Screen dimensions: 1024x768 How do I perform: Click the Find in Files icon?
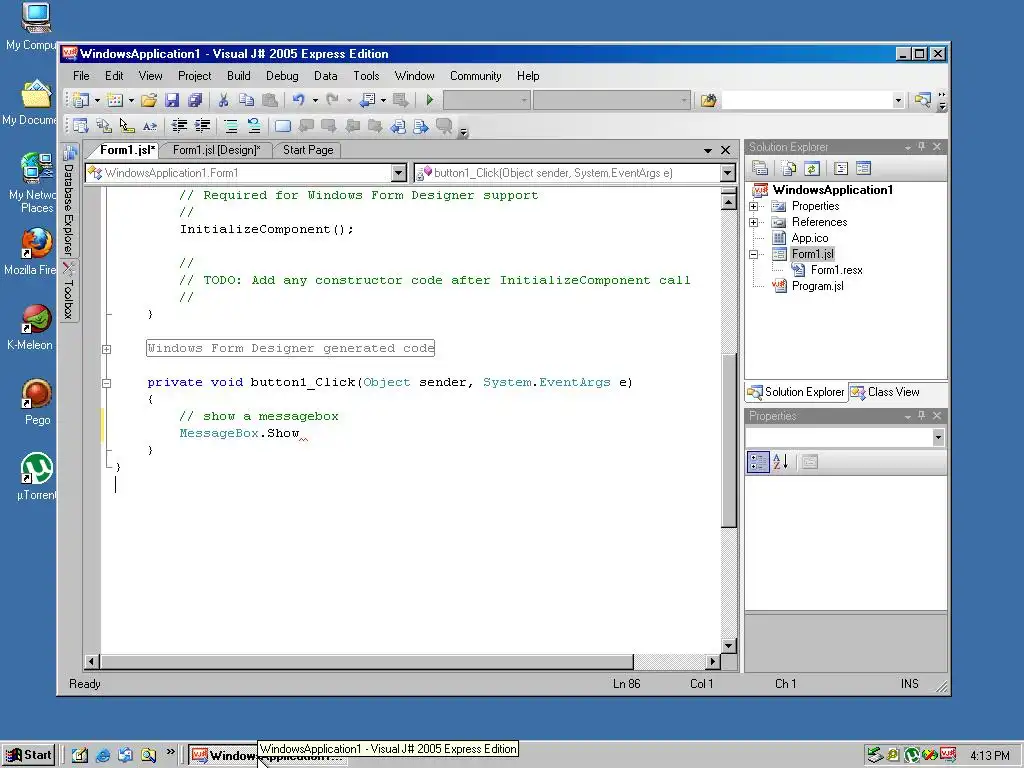click(x=709, y=100)
